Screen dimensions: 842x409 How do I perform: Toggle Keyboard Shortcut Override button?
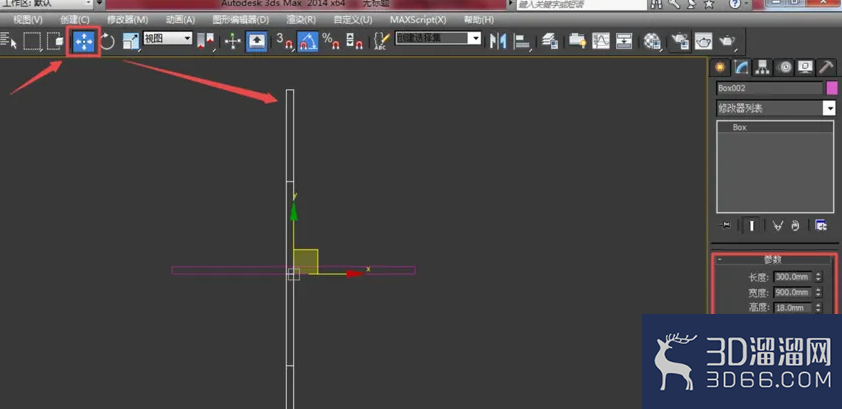tap(257, 41)
